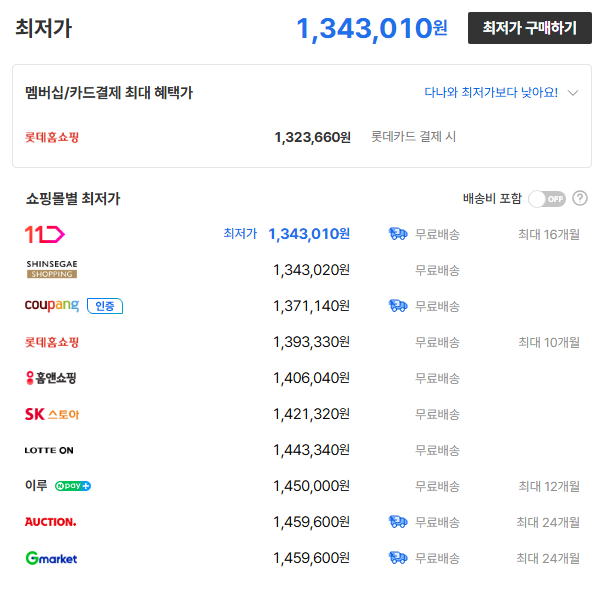Click the delivery truck icon in Coupang row
This screenshot has width=609, height=592.
(398, 306)
